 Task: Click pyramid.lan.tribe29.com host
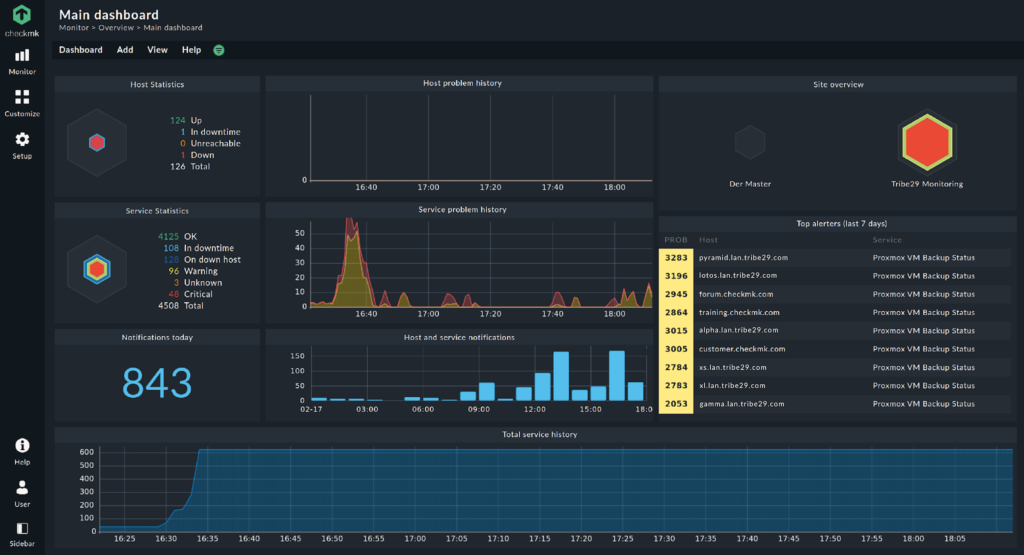tap(743, 258)
